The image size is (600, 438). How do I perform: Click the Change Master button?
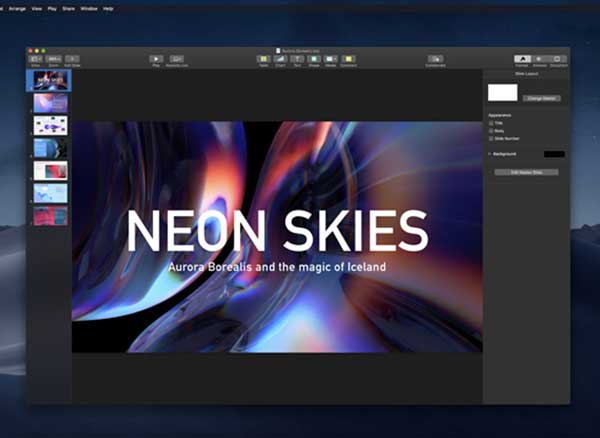pos(541,98)
